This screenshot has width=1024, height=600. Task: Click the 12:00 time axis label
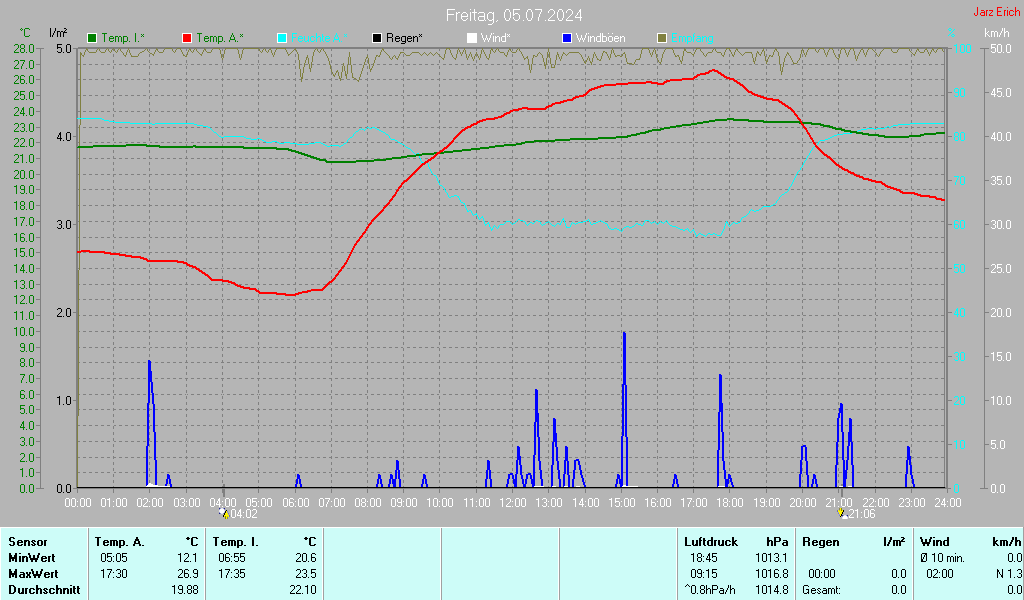[513, 503]
